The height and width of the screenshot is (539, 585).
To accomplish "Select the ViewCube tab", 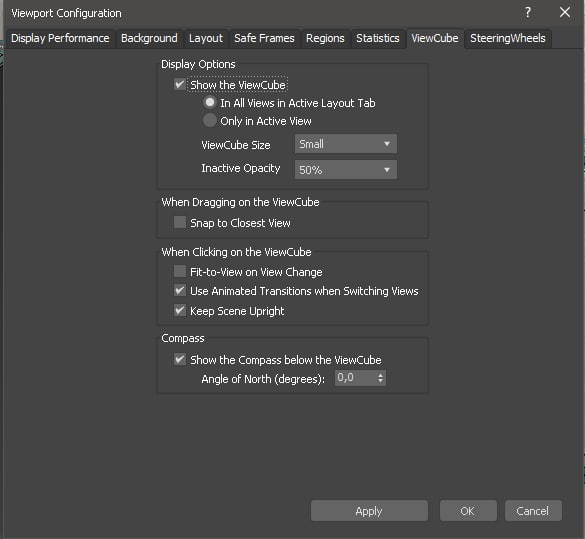I will coord(435,38).
